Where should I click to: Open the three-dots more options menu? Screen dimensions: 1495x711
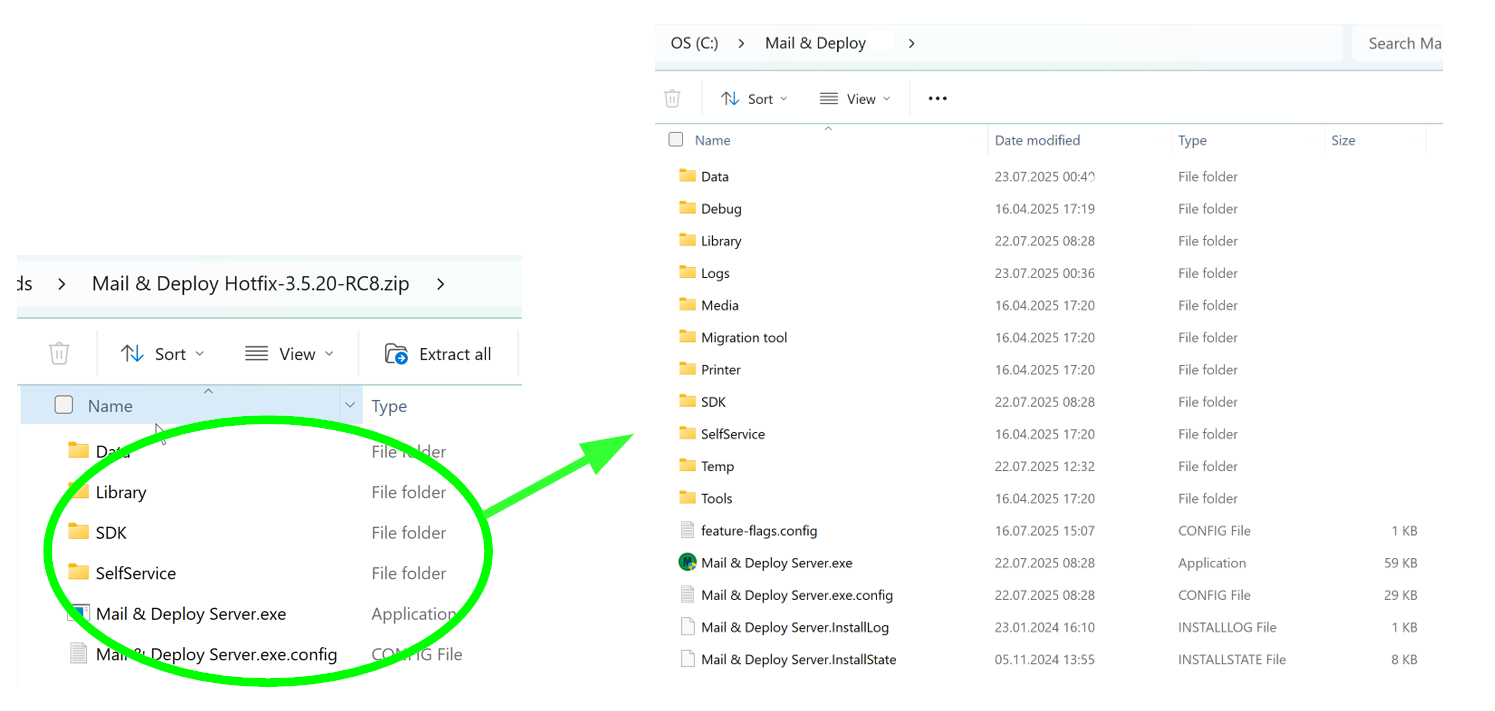coord(937,98)
